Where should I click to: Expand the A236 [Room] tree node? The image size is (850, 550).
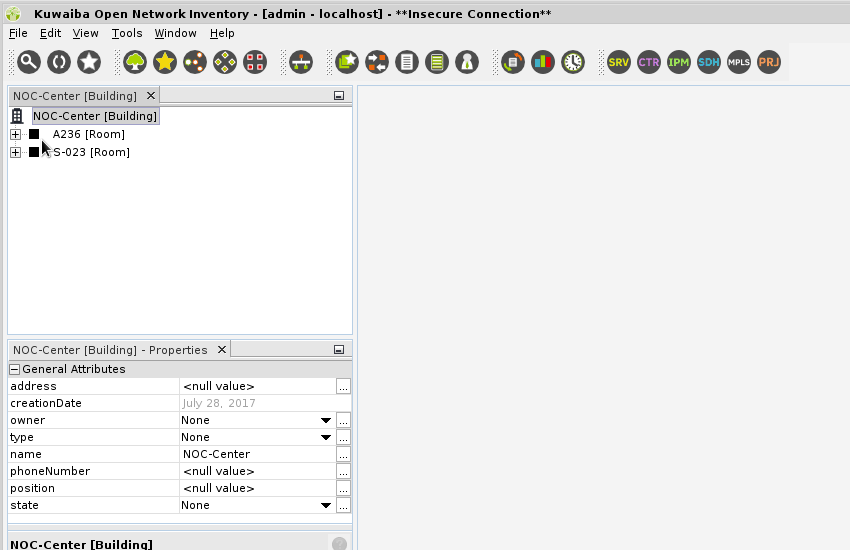coord(15,134)
